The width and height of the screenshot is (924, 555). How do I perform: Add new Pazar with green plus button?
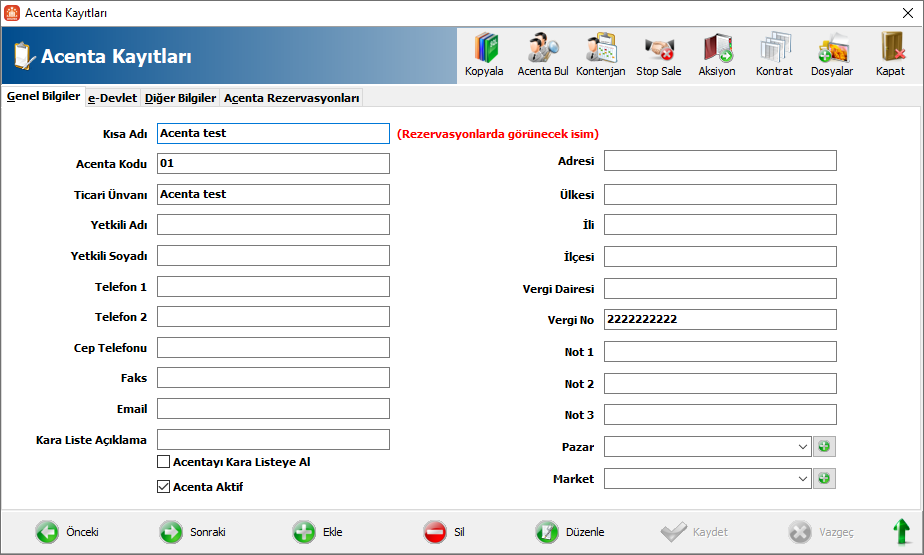click(824, 447)
